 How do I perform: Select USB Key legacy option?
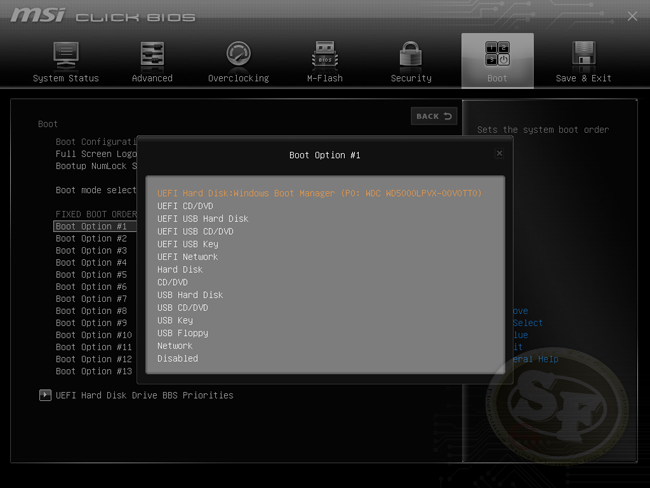click(175, 320)
